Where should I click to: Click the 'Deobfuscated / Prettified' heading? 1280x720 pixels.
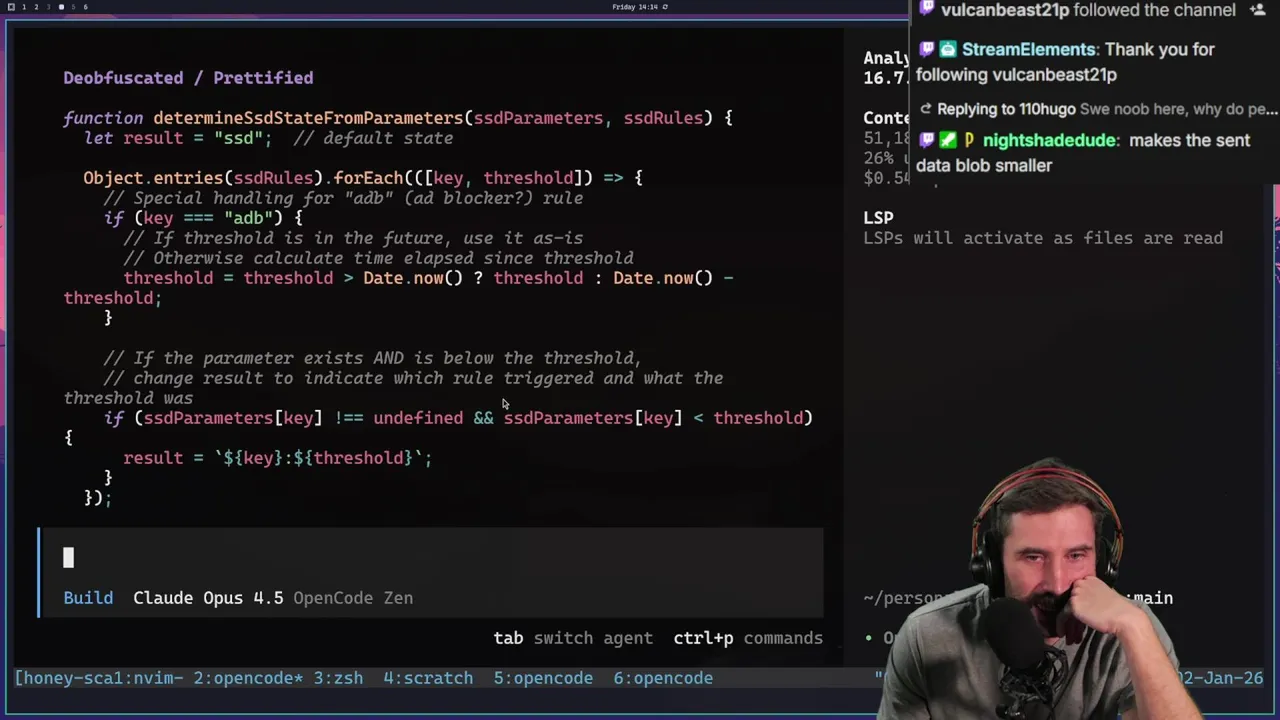pos(188,78)
